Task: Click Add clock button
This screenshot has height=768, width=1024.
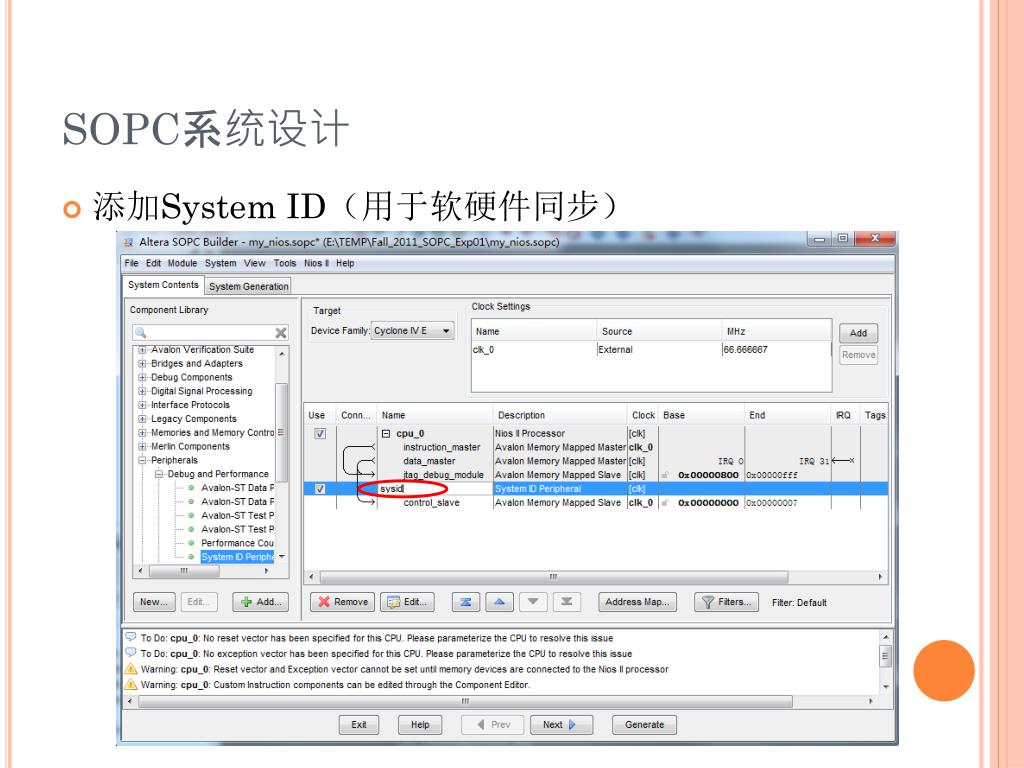Action: [858, 333]
